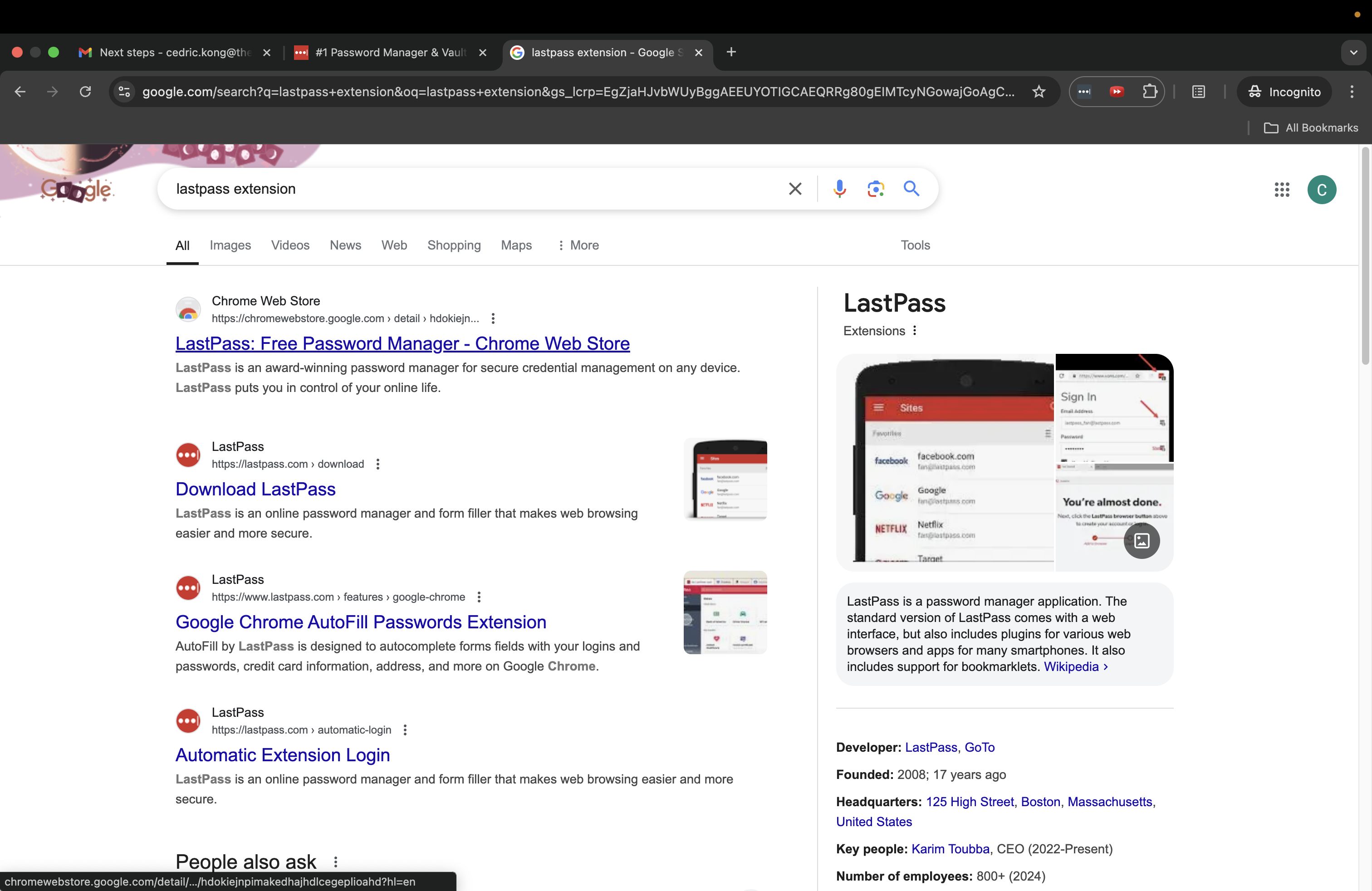The width and height of the screenshot is (1372, 891).
Task: Click the browser forward arrow
Action: pos(53,92)
